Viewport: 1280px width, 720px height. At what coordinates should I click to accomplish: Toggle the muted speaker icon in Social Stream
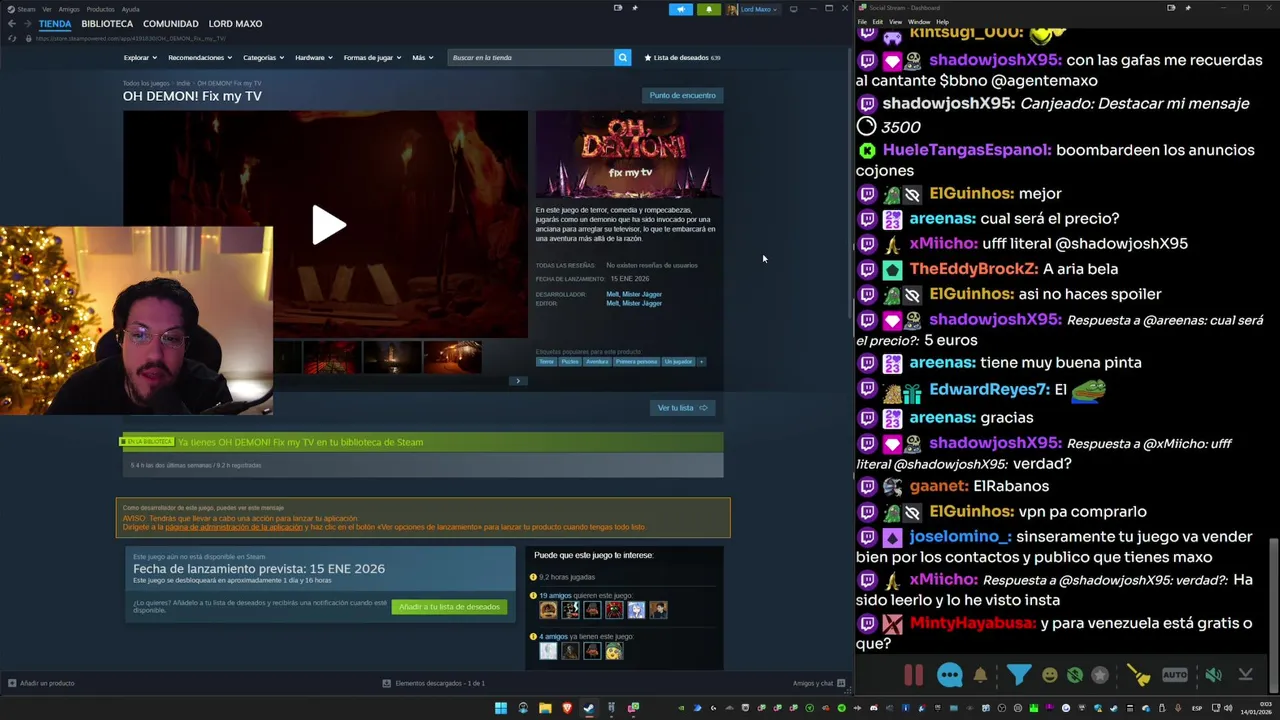1213,675
